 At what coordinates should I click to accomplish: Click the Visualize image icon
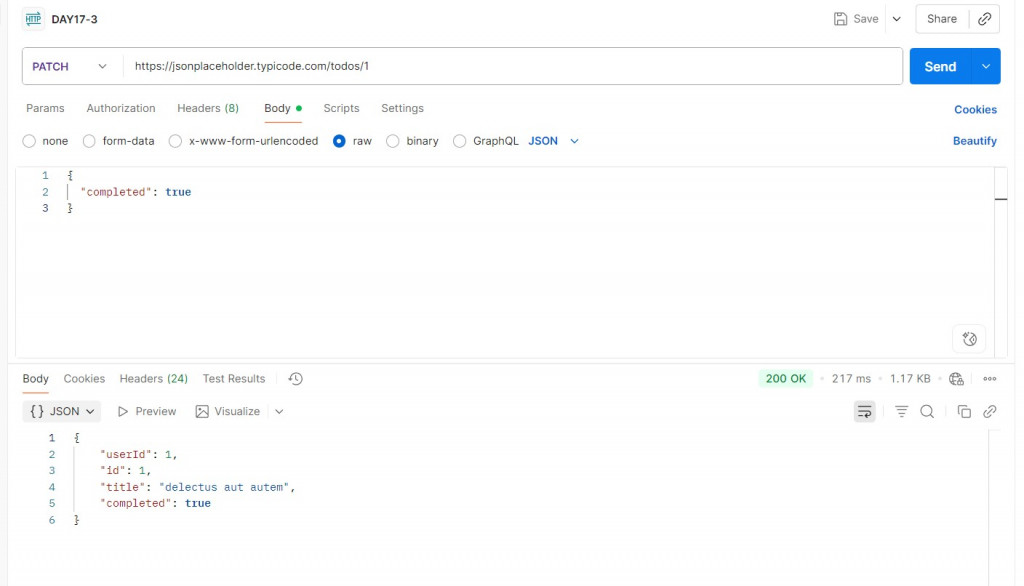pyautogui.click(x=202, y=412)
